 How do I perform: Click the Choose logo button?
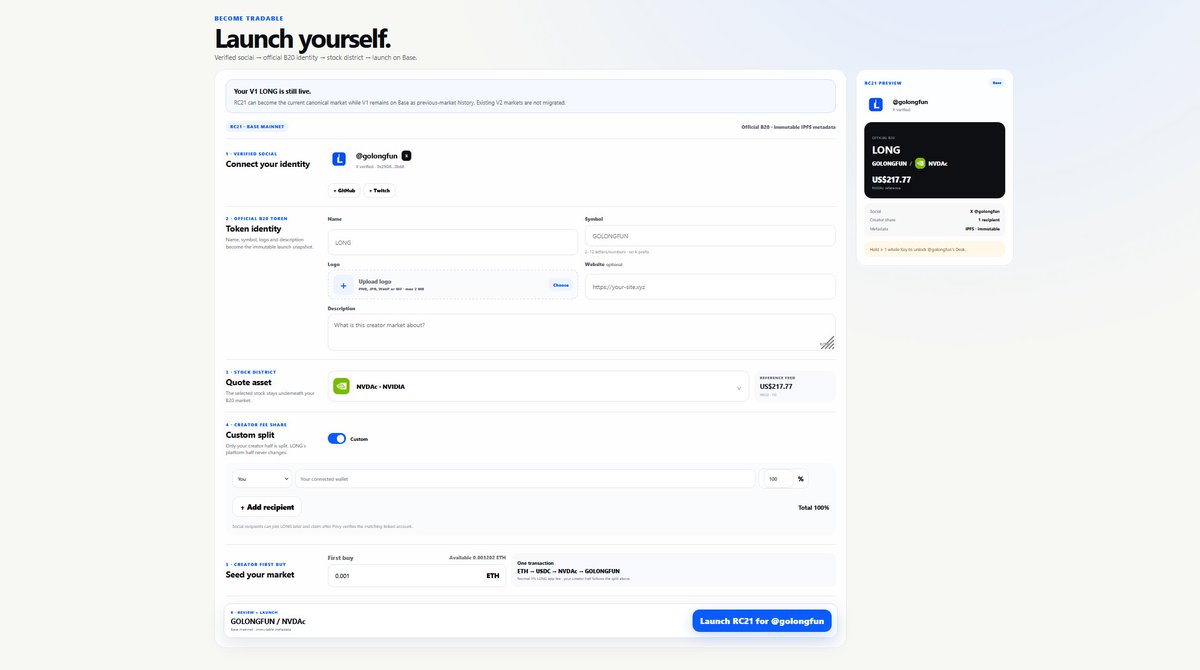click(x=561, y=285)
